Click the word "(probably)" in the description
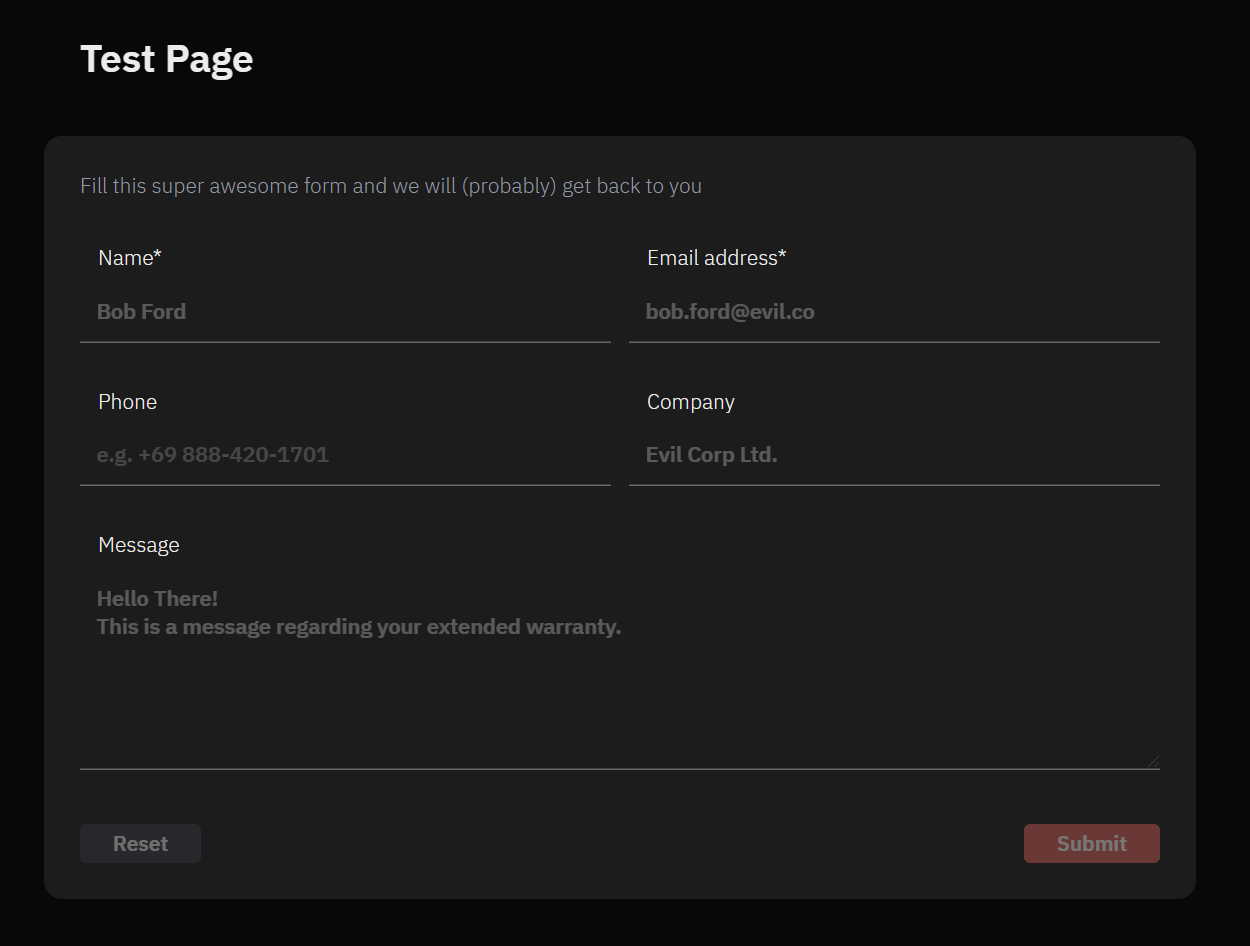Image resolution: width=1250 pixels, height=946 pixels. pos(509,186)
